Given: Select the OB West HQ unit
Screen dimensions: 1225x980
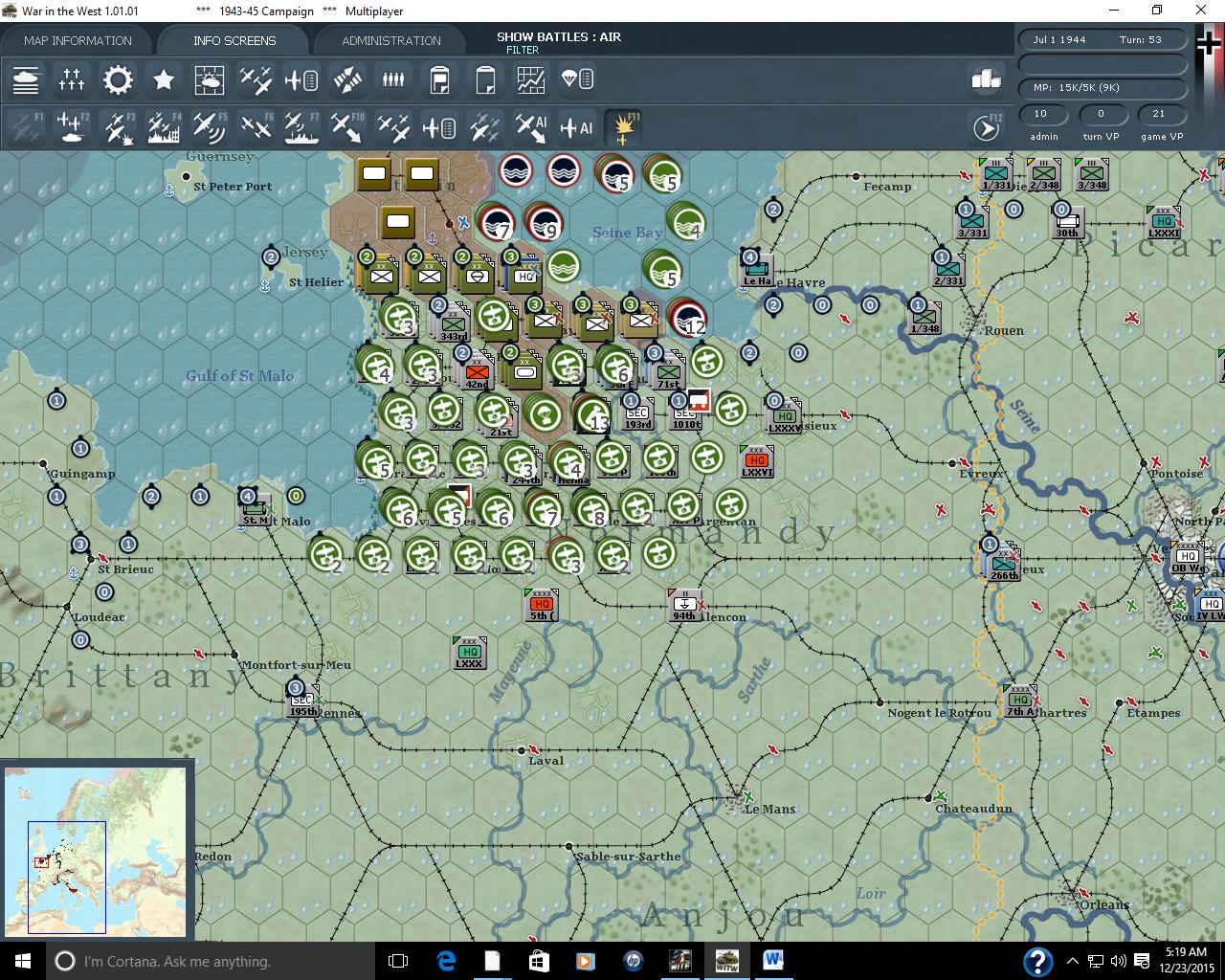Looking at the screenshot, I should 1188,557.
